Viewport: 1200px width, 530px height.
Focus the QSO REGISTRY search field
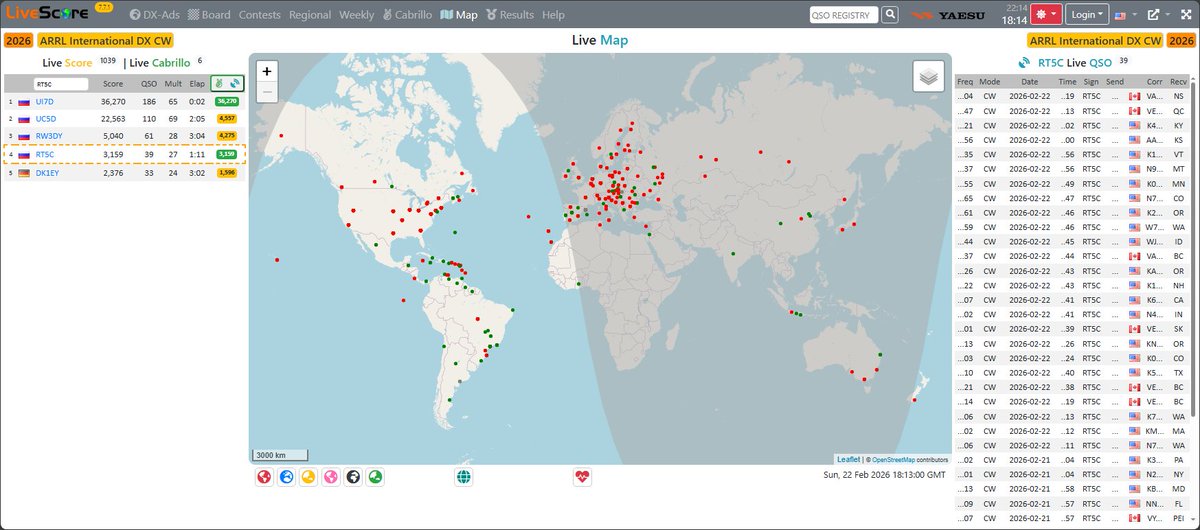[844, 15]
